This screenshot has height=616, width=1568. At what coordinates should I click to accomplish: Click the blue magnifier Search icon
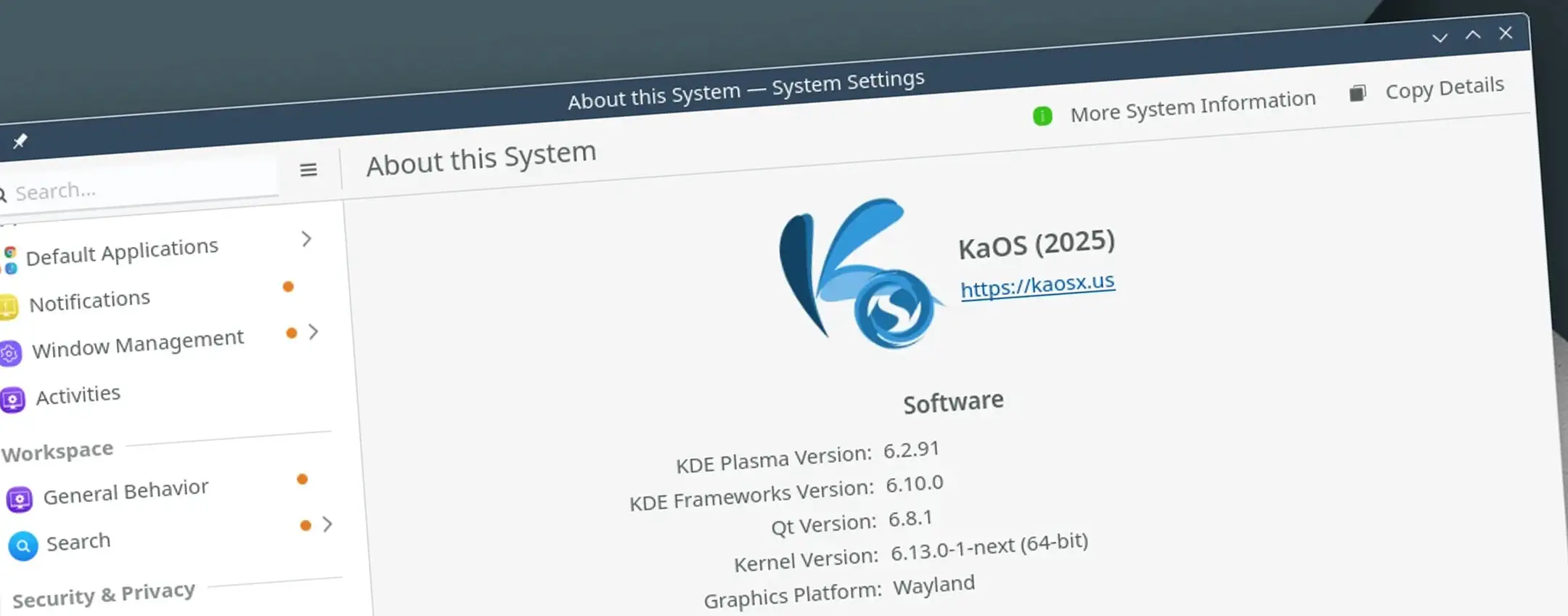pyautogui.click(x=23, y=546)
